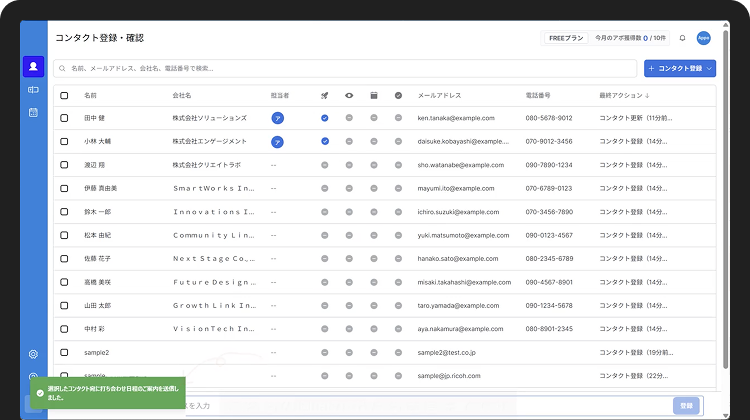750x420 pixels.
Task: Open the notification bell
Action: tap(682, 38)
